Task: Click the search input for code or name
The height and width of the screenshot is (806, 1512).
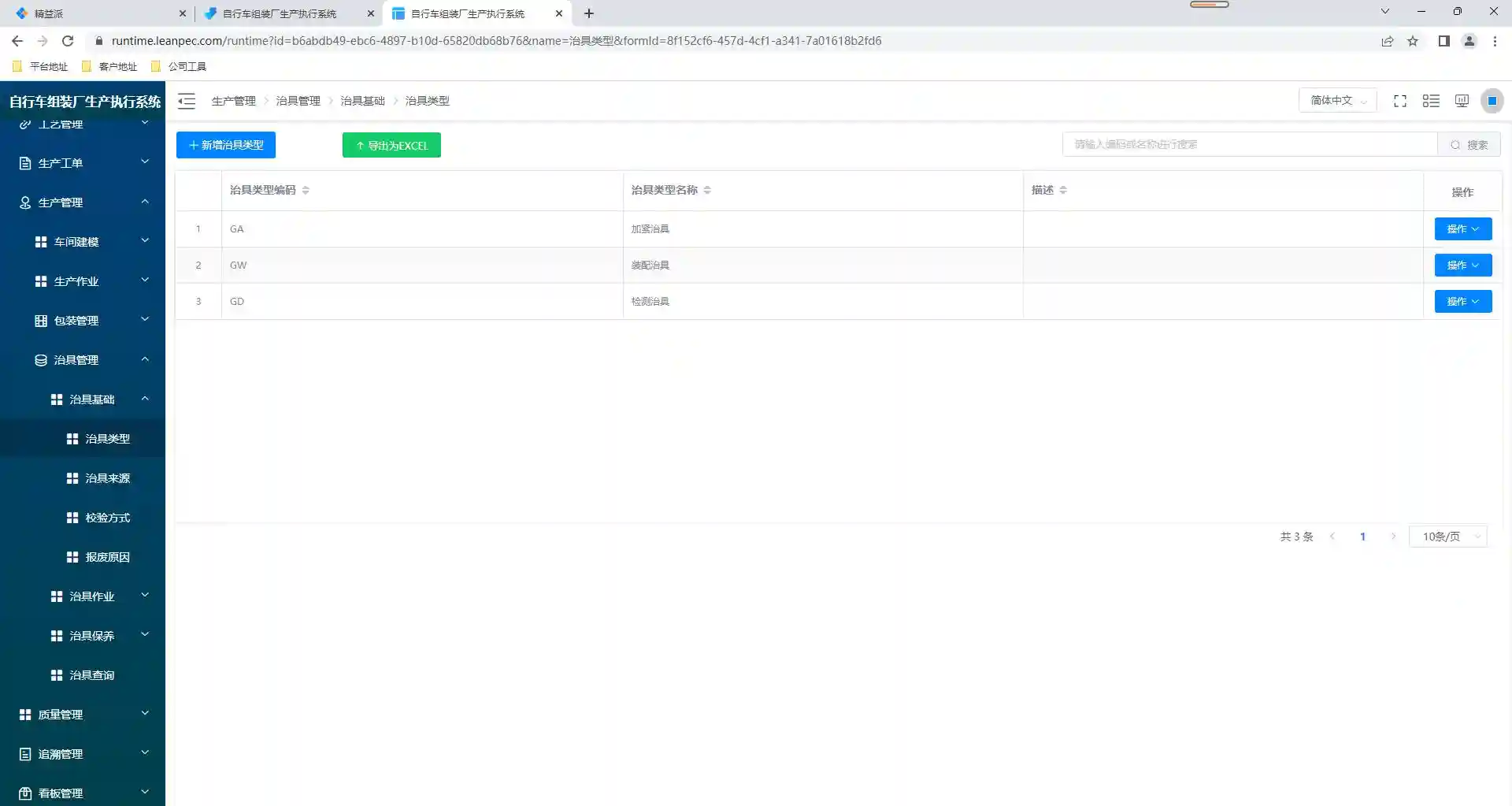Action: (1249, 145)
